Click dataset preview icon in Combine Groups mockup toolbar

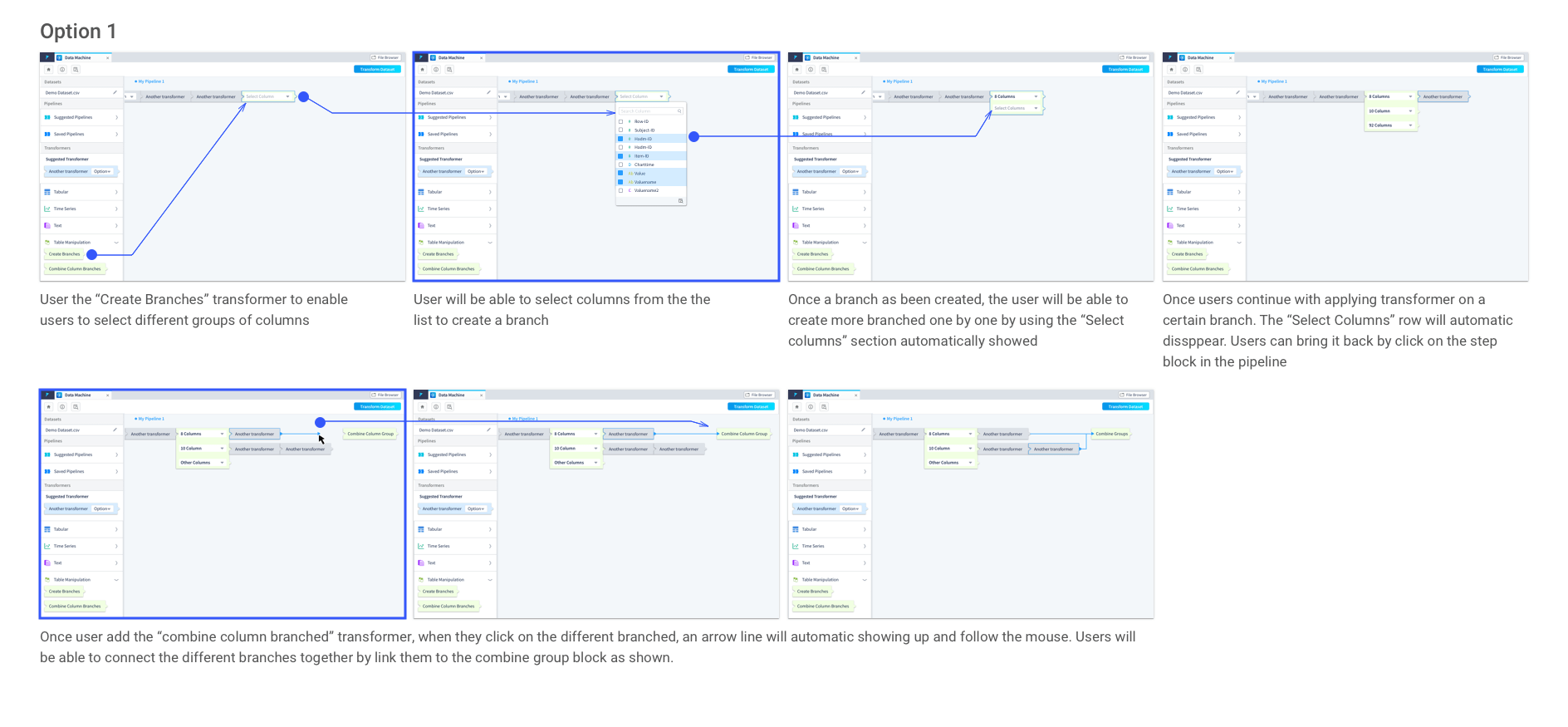coord(824,407)
